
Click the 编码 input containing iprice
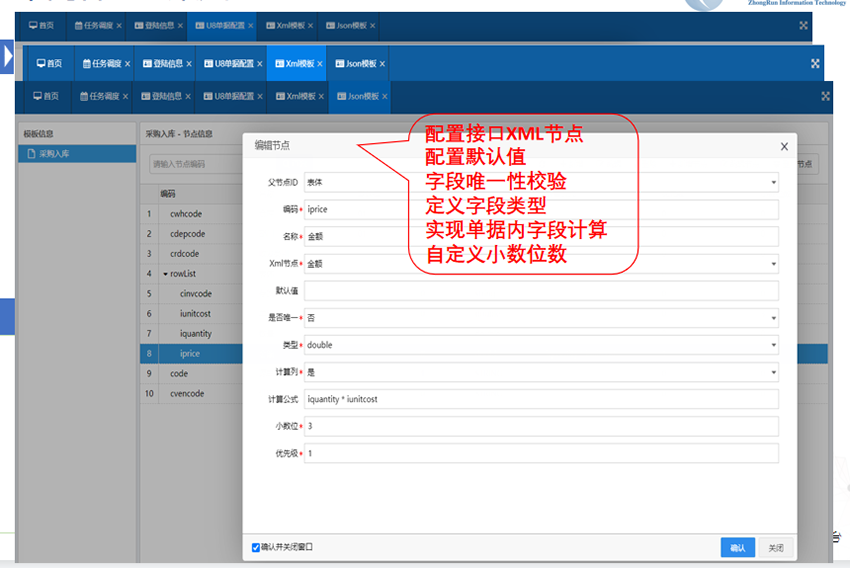tap(541, 210)
